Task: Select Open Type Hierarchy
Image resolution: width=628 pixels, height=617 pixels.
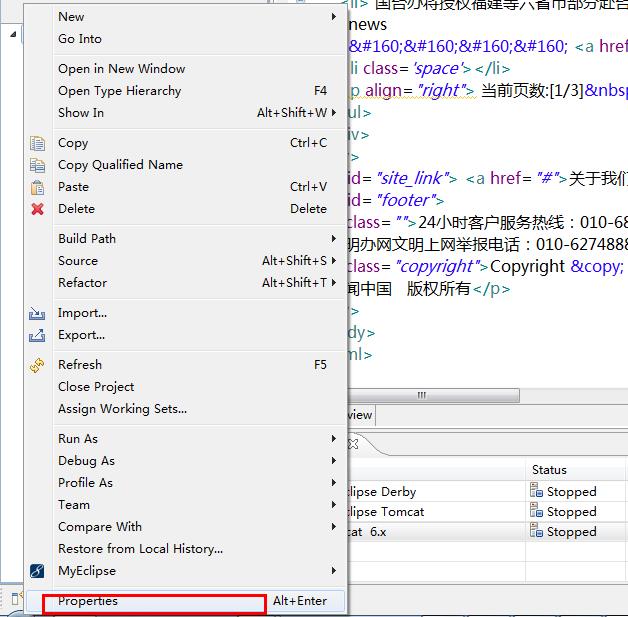Action: pyautogui.click(x=120, y=91)
